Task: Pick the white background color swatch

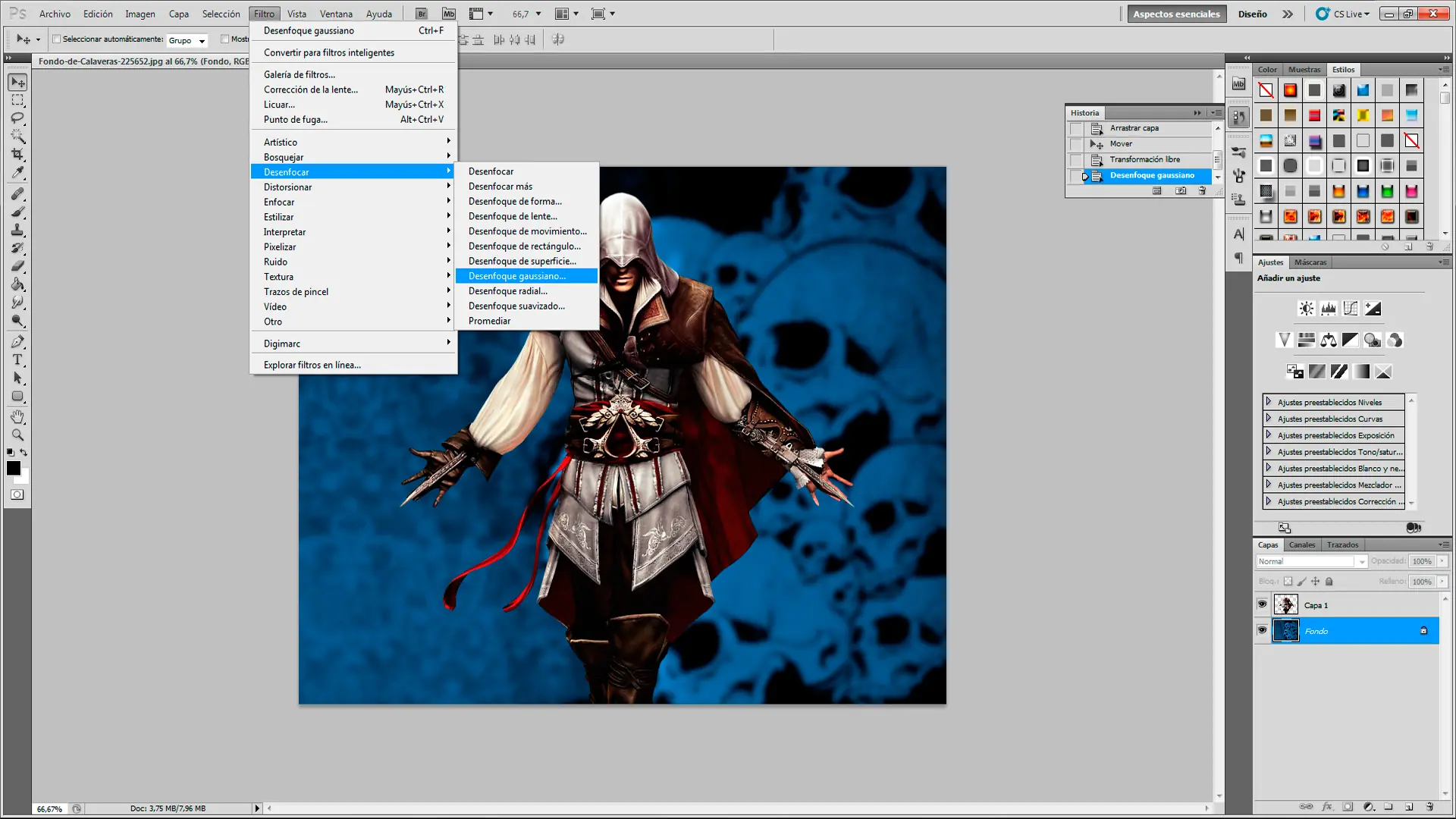Action: coord(25,478)
